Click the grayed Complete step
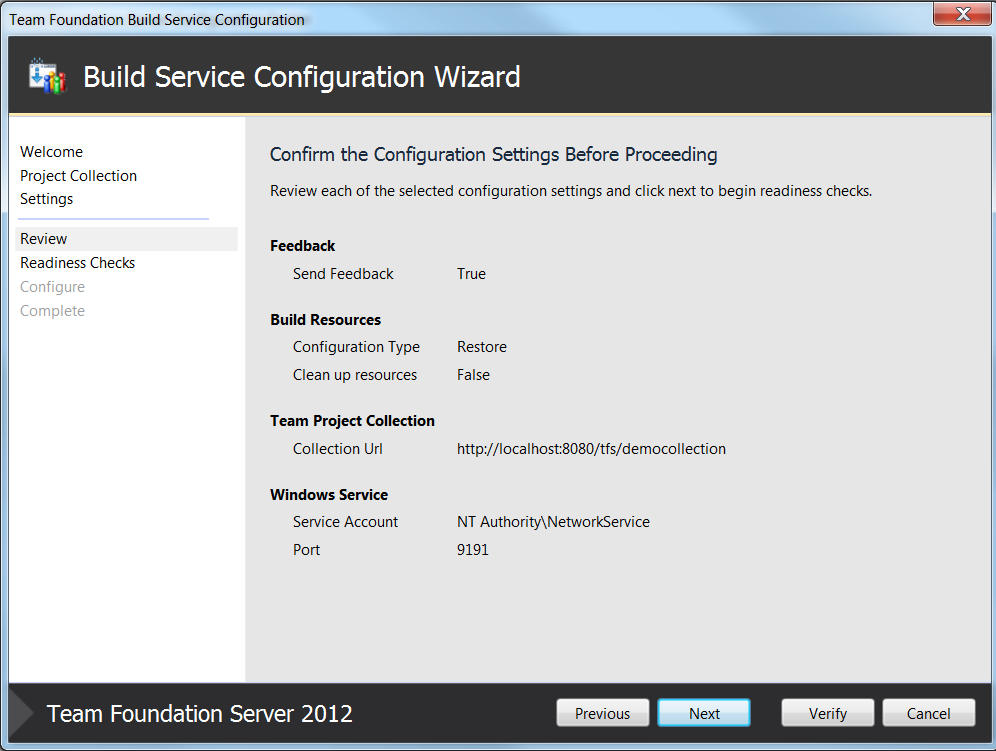The image size is (996, 751). [x=52, y=311]
